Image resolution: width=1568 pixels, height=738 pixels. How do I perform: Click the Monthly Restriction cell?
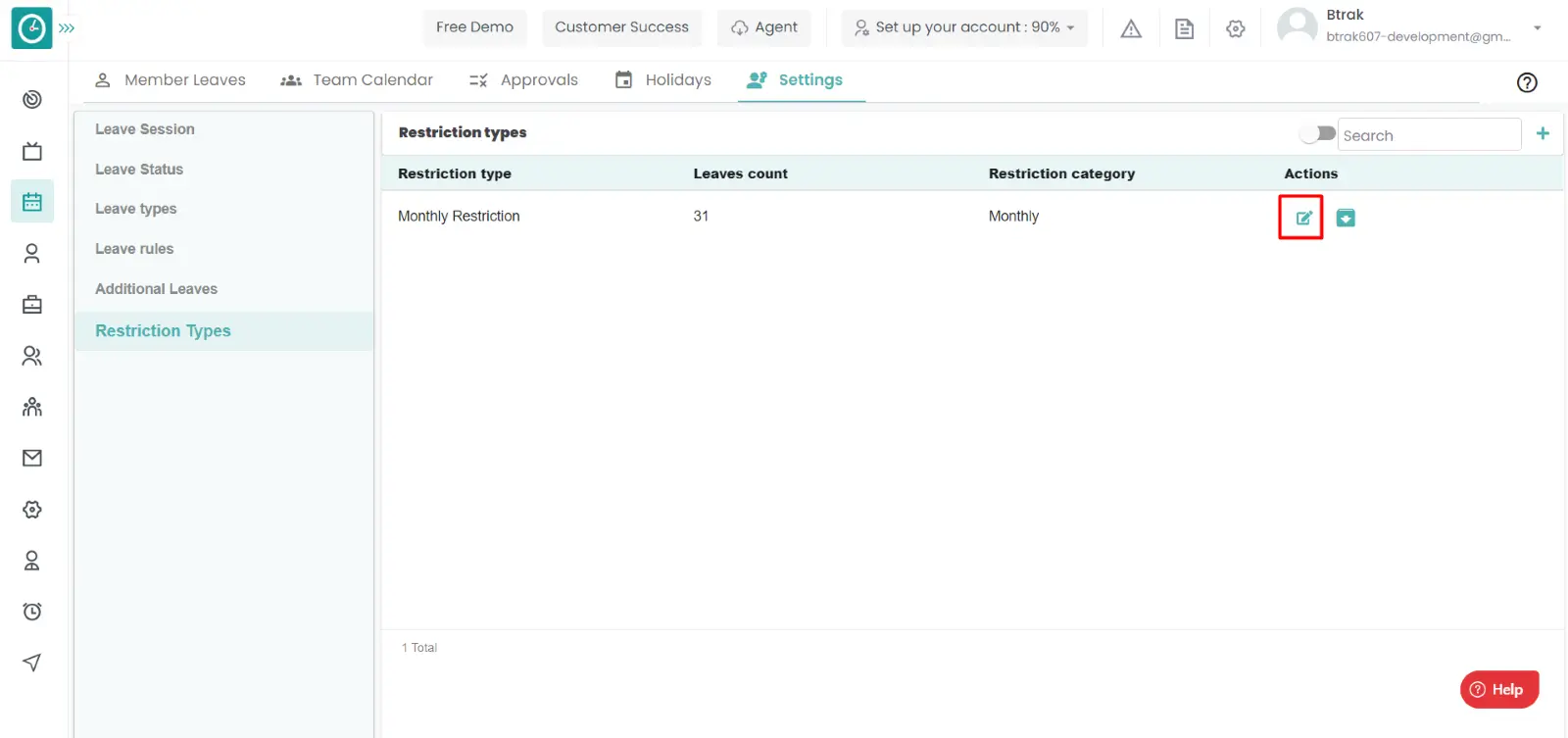[x=459, y=217]
